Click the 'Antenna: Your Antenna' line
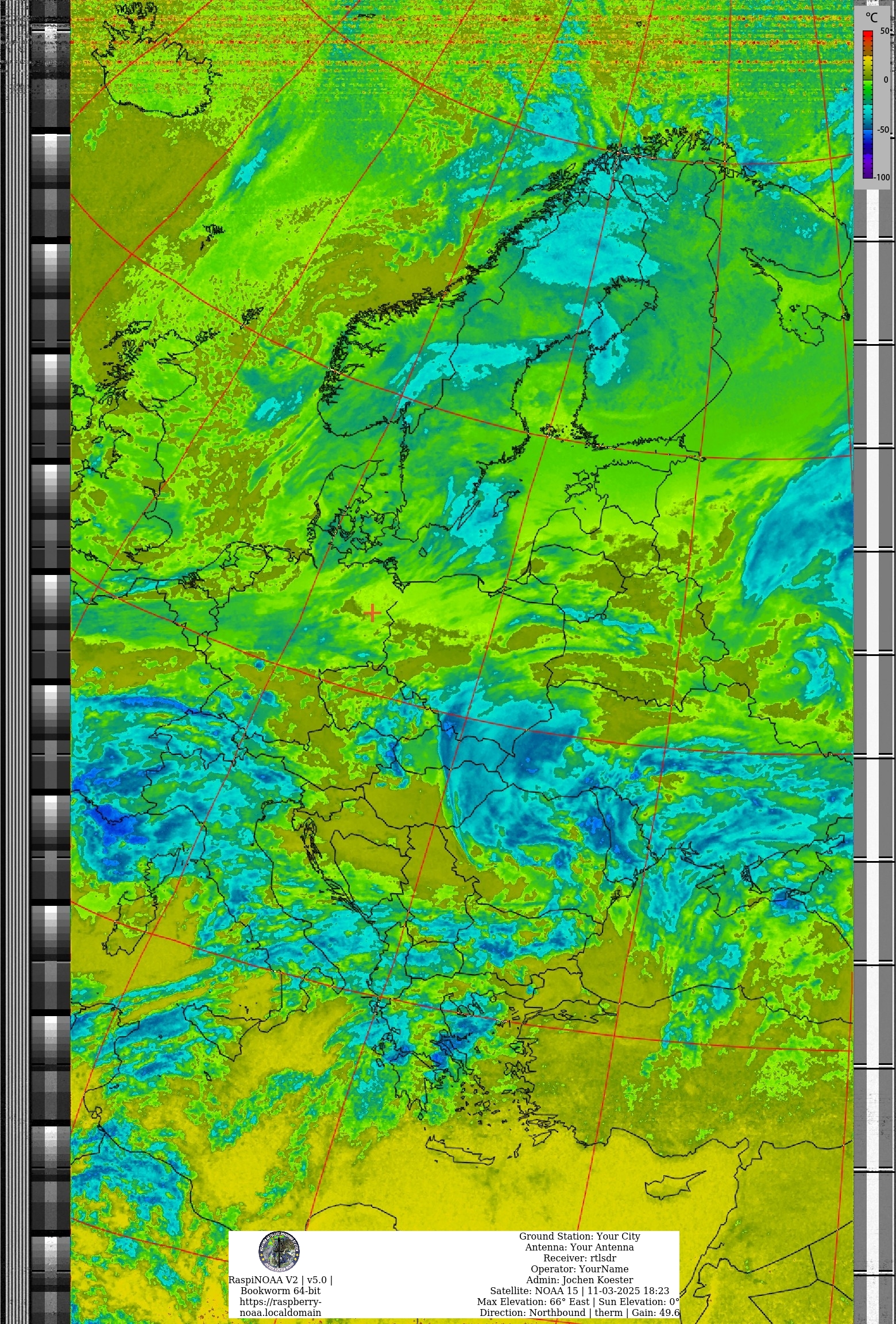 580,1247
